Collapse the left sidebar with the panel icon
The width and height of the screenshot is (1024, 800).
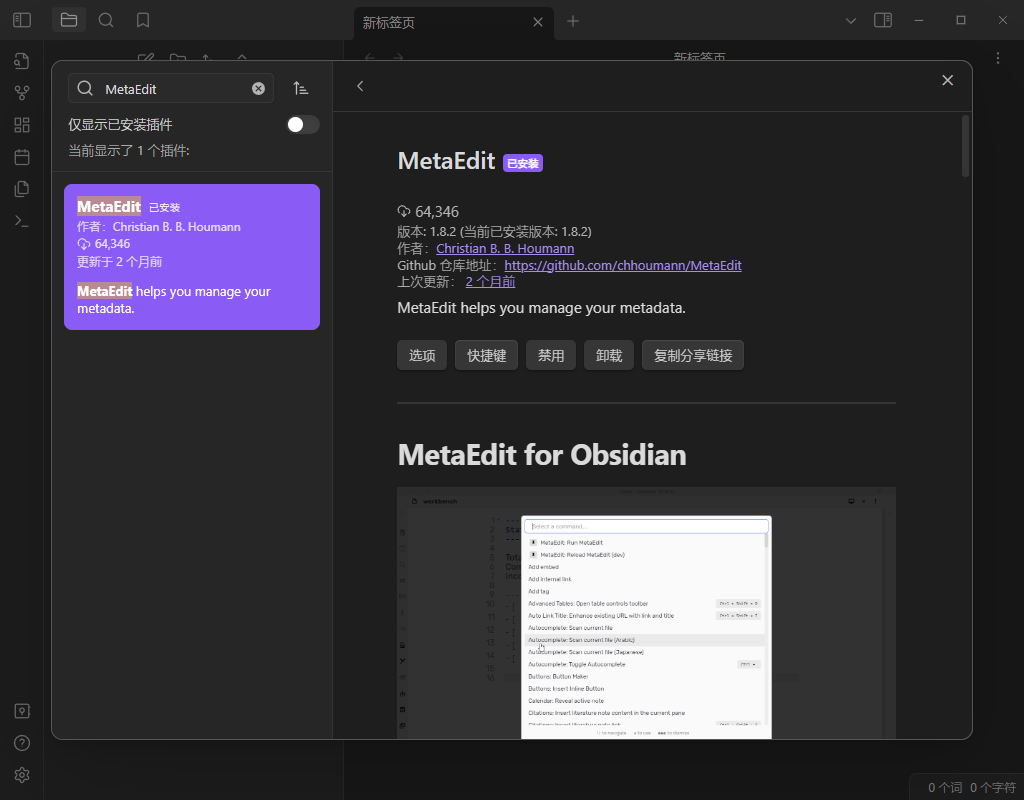click(21, 20)
